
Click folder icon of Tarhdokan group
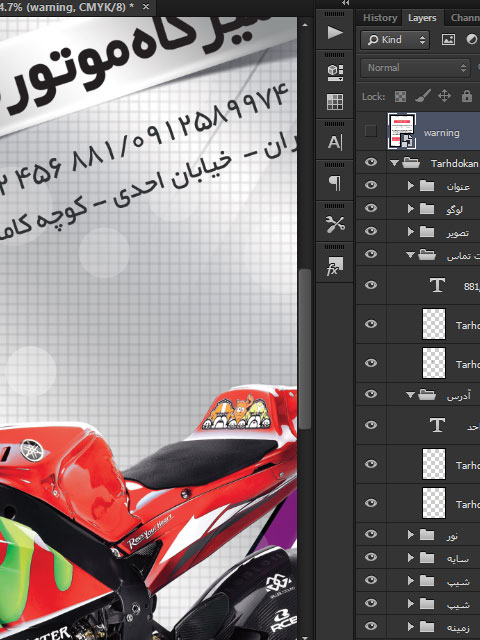point(411,163)
